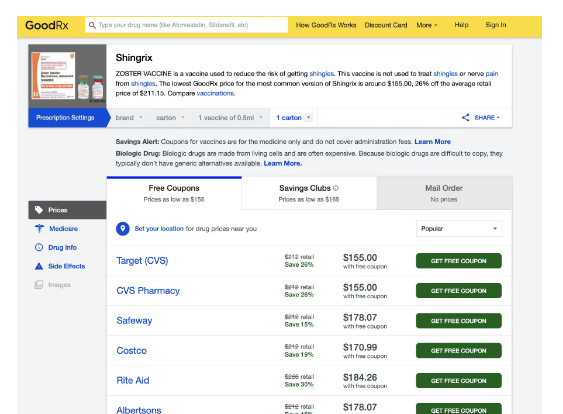
Task: Open Prices via the tag icon
Action: (x=39, y=210)
